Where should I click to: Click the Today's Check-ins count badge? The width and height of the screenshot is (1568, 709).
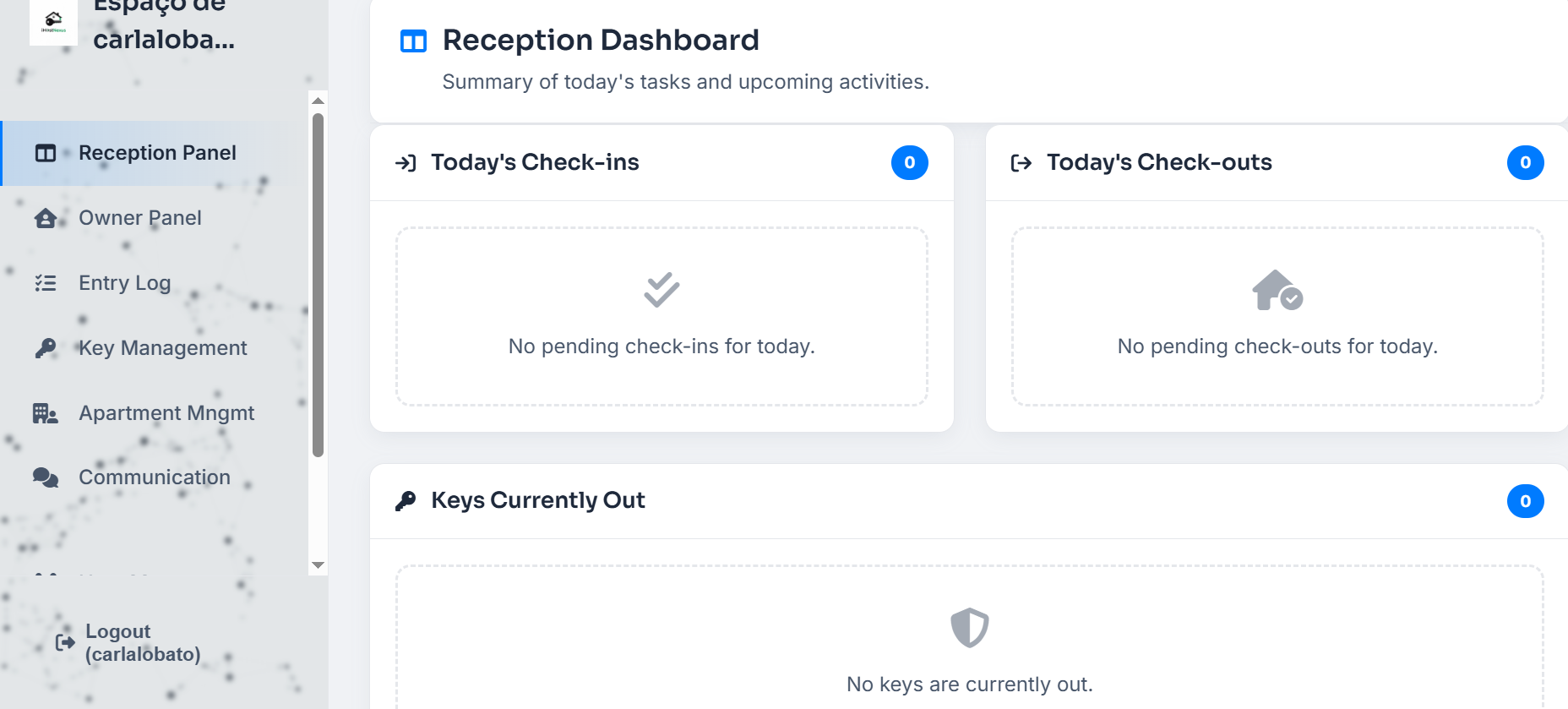coord(910,163)
